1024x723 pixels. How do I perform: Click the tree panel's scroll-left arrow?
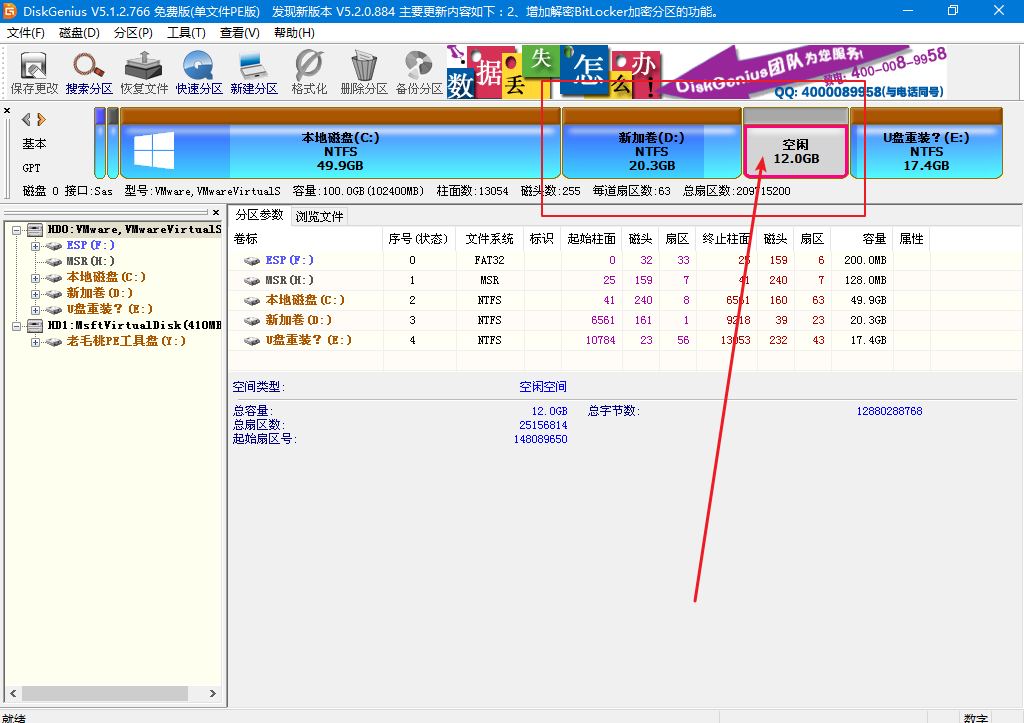click(13, 694)
